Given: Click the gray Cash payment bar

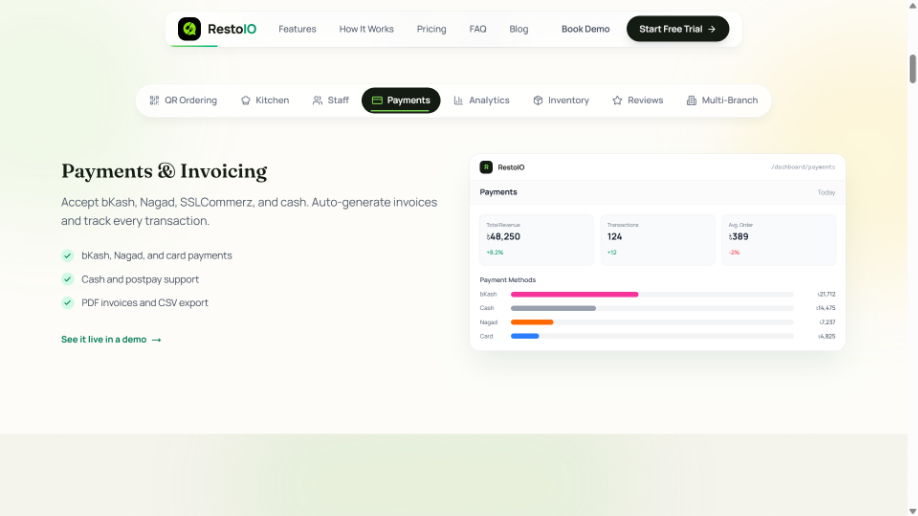Looking at the screenshot, I should tap(553, 308).
